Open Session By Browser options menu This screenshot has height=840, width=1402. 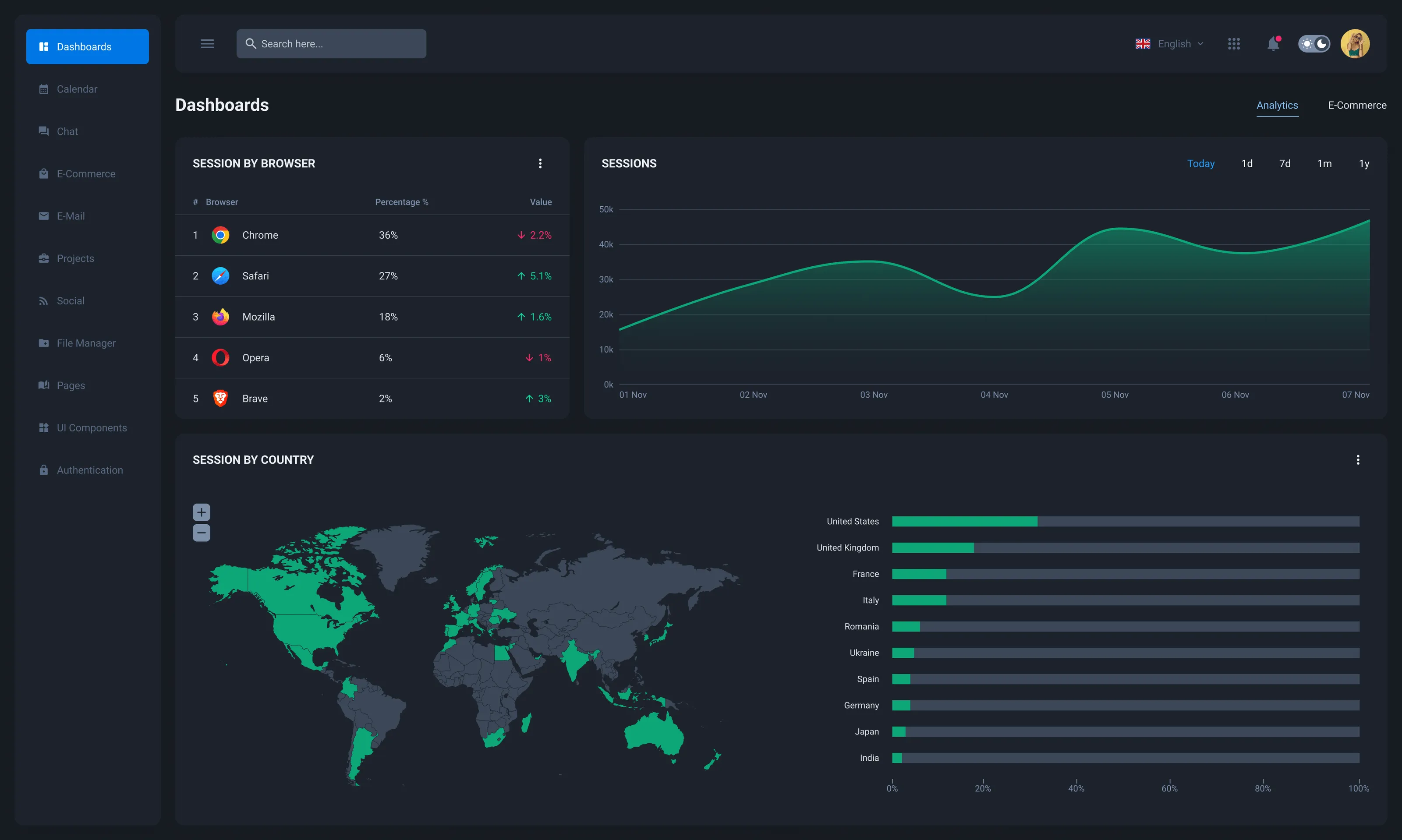click(x=540, y=163)
